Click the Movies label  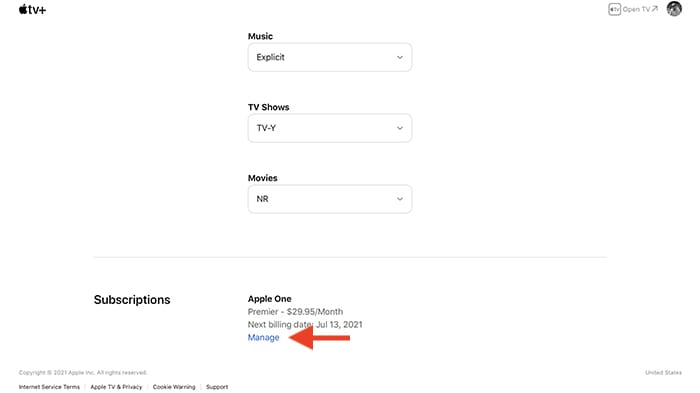pos(262,178)
